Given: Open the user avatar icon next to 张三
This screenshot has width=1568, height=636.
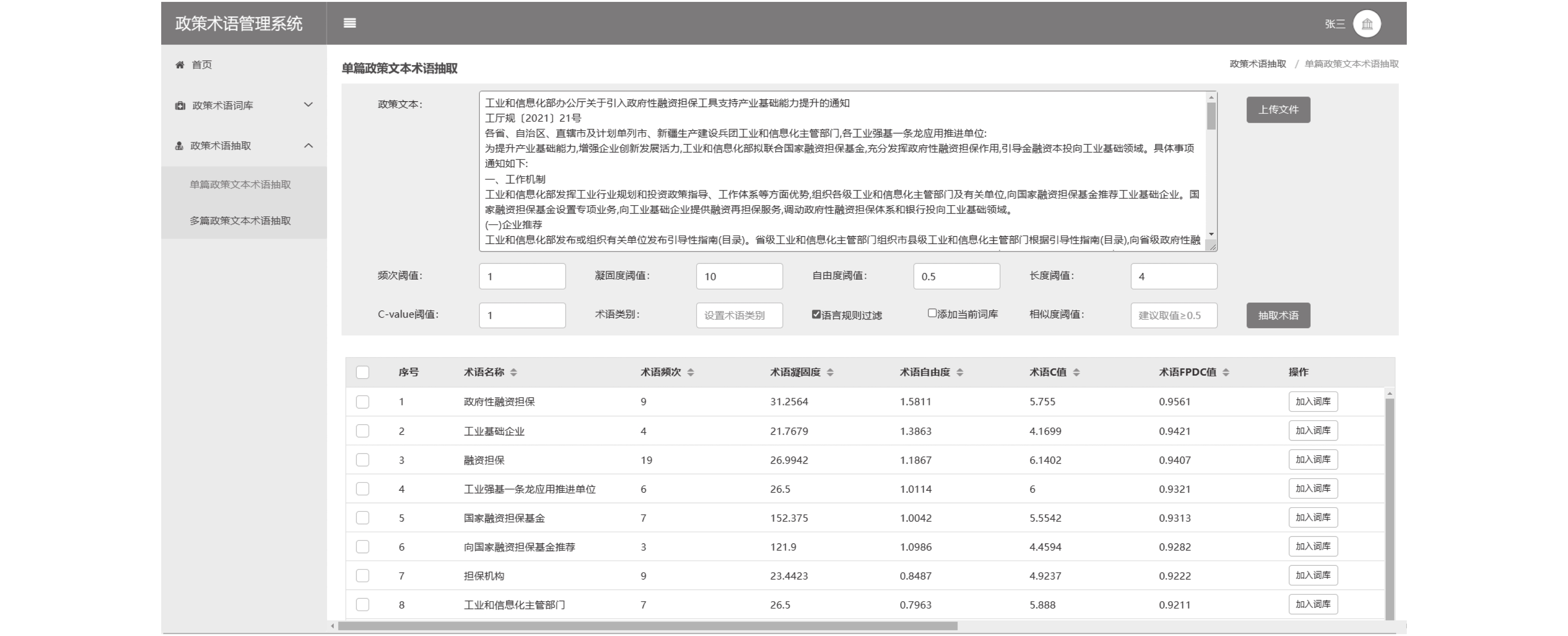Looking at the screenshot, I should pos(1366,24).
